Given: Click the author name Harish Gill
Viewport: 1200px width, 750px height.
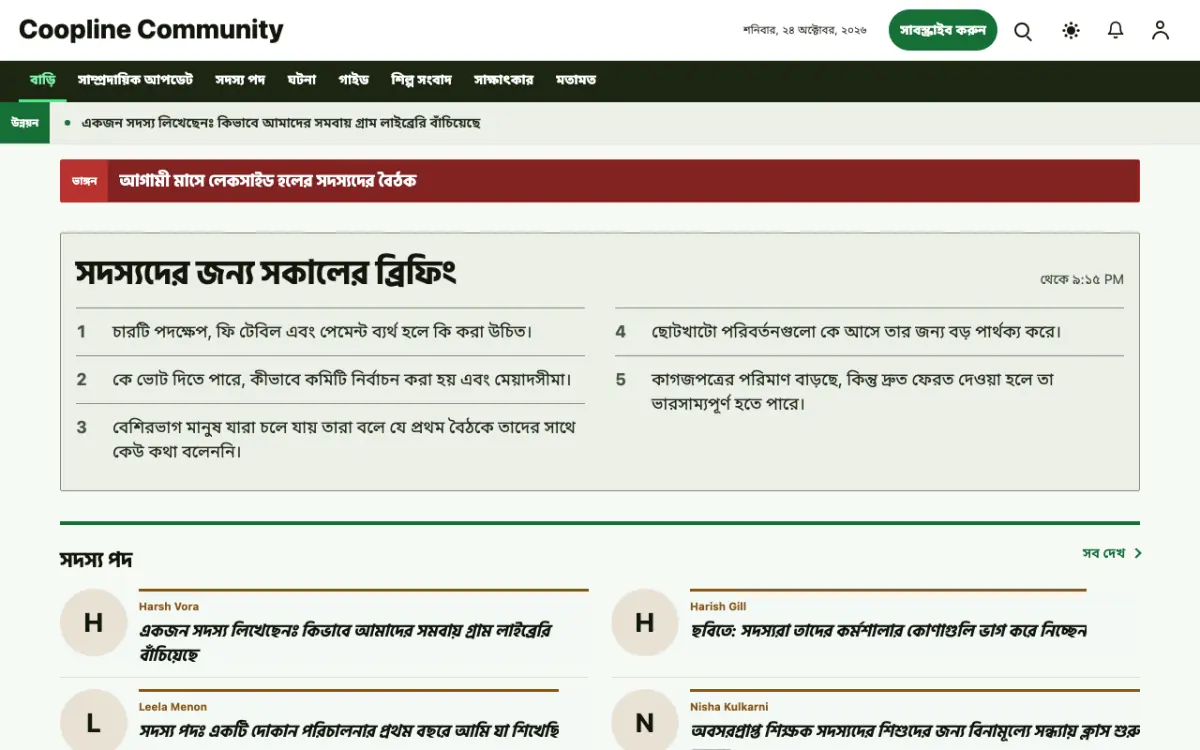Looking at the screenshot, I should point(718,607).
